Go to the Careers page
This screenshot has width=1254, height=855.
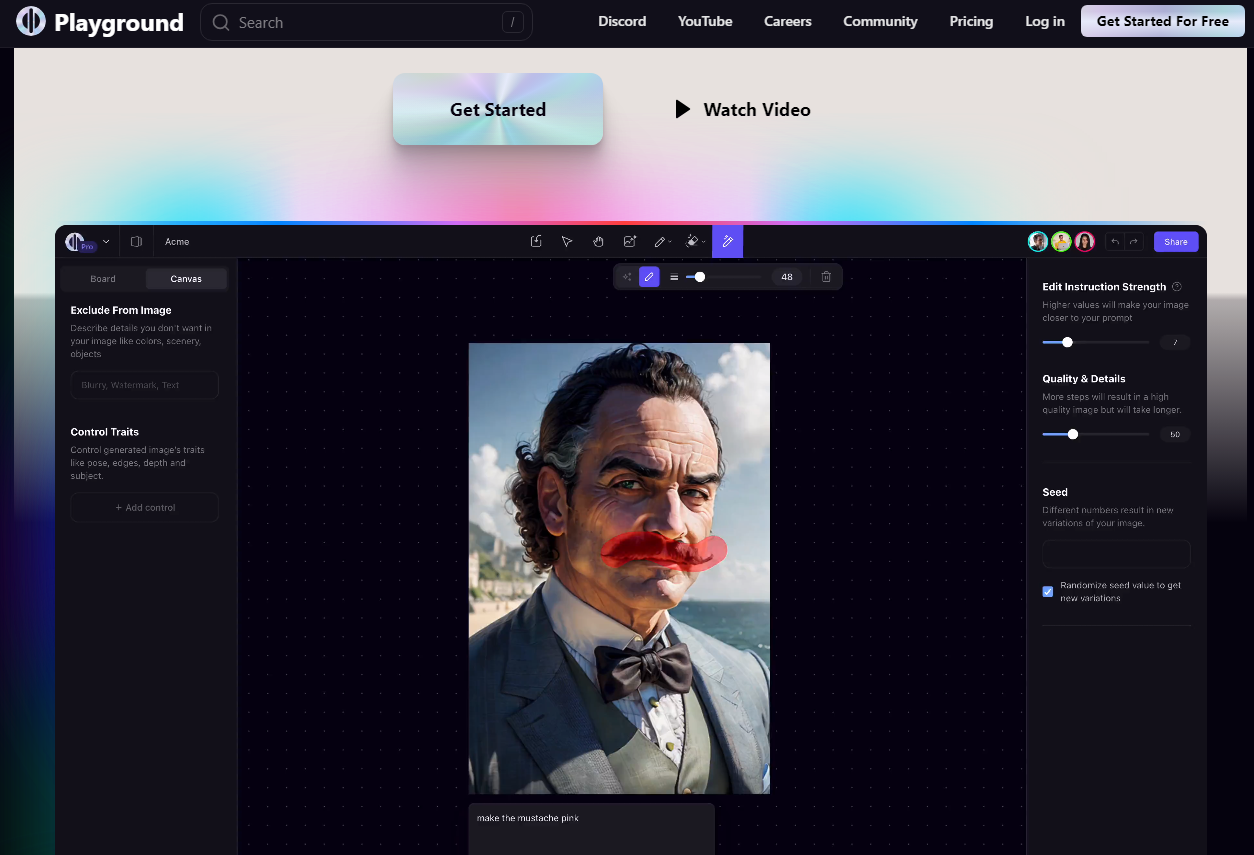pyautogui.click(x=788, y=21)
